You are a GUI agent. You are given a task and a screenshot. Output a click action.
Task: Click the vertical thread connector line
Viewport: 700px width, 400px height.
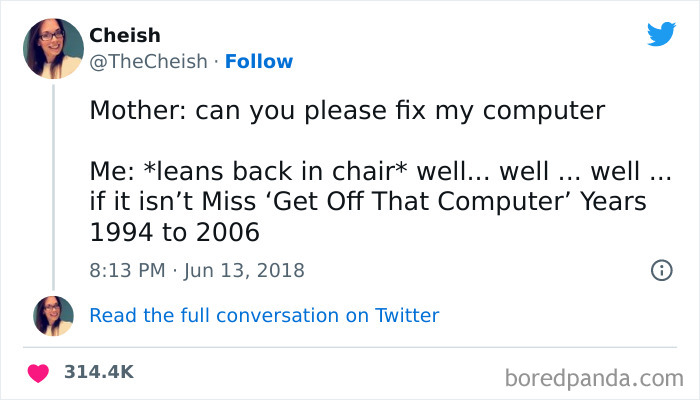coord(54,188)
